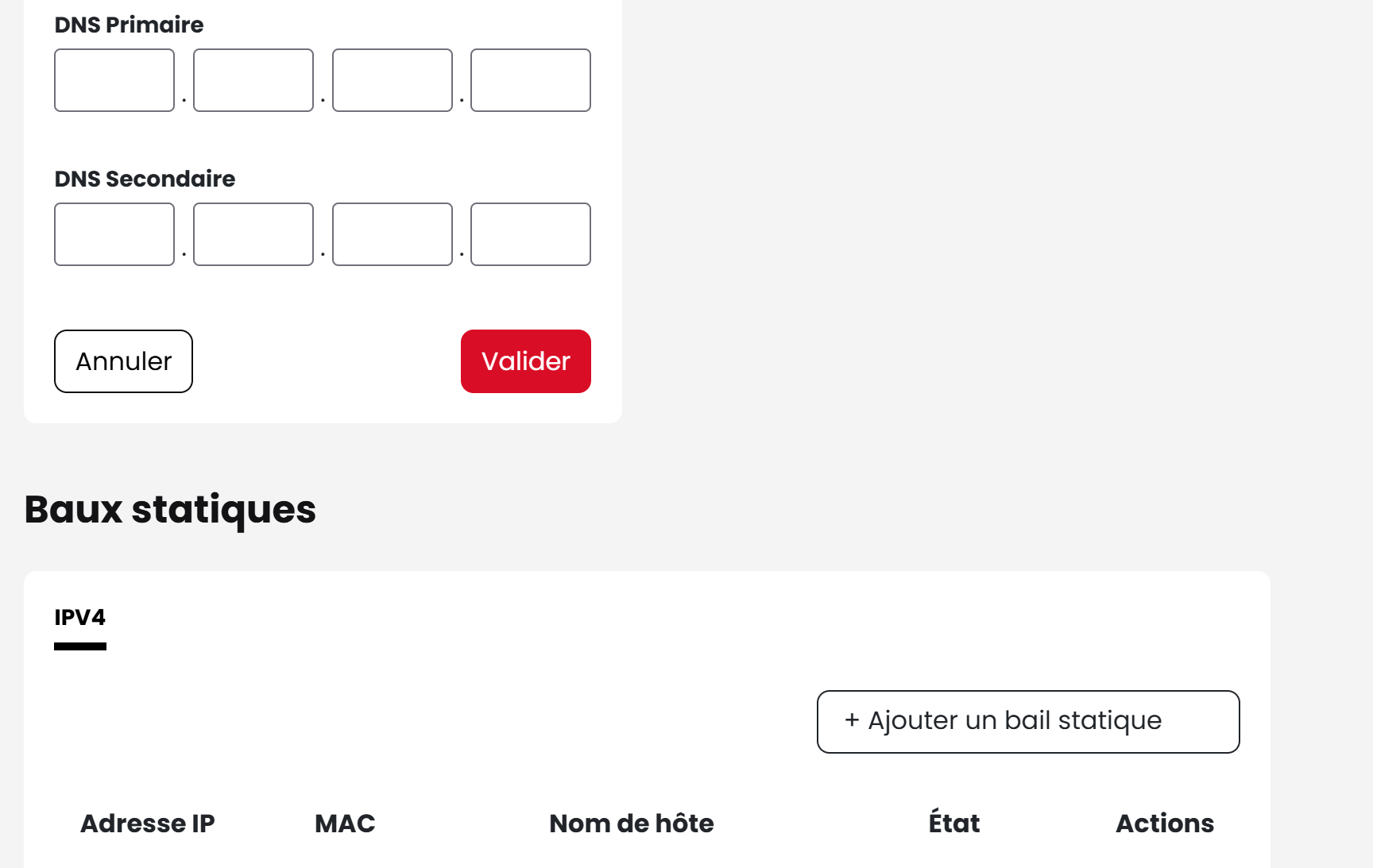
Task: Click the État column header
Action: tap(954, 824)
